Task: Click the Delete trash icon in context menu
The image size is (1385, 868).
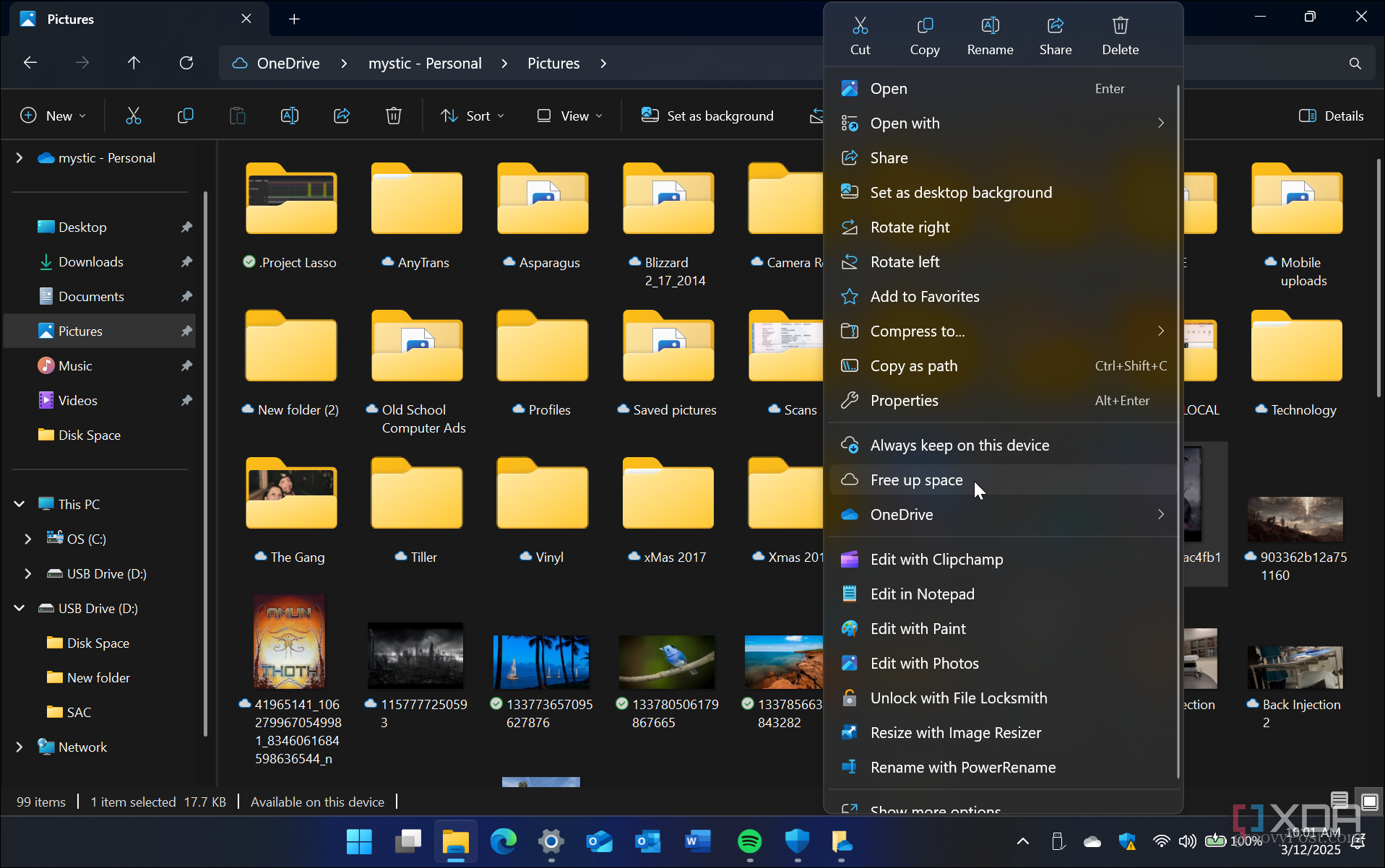Action: click(1120, 26)
